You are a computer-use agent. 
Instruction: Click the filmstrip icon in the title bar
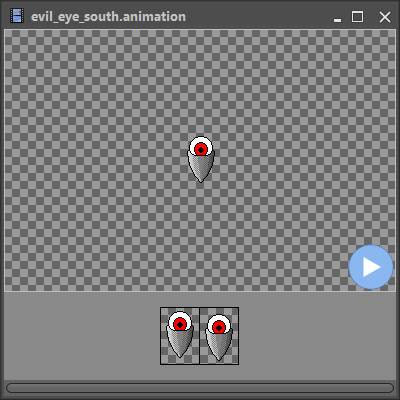(x=16, y=16)
